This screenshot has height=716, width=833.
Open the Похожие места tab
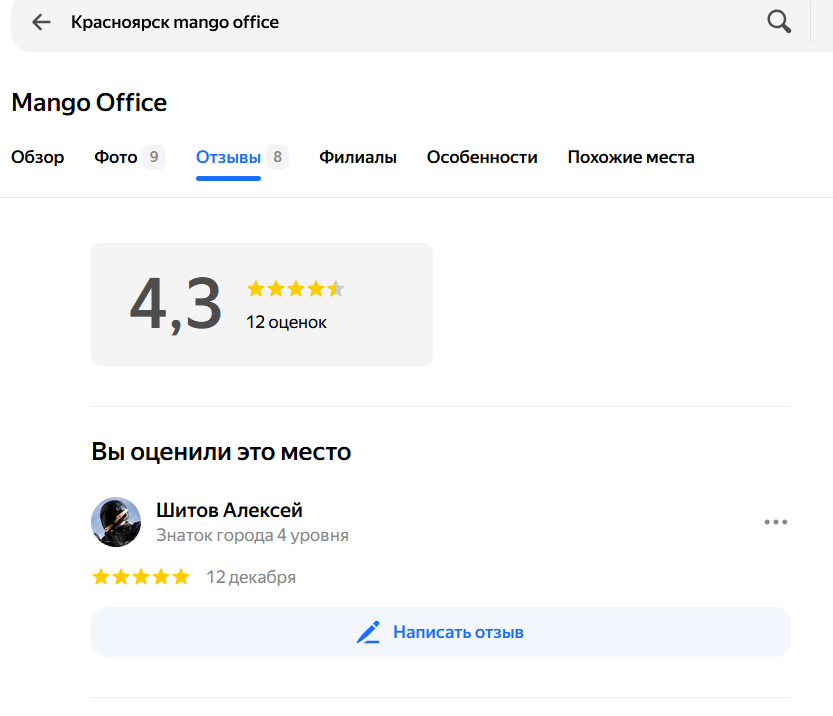tap(631, 157)
